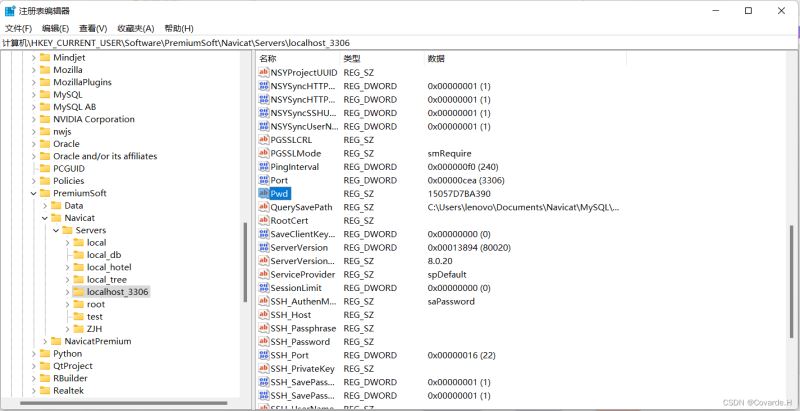Click the string icon beside SSH_PrivateKey
800x411 pixels.
pyautogui.click(x=264, y=369)
